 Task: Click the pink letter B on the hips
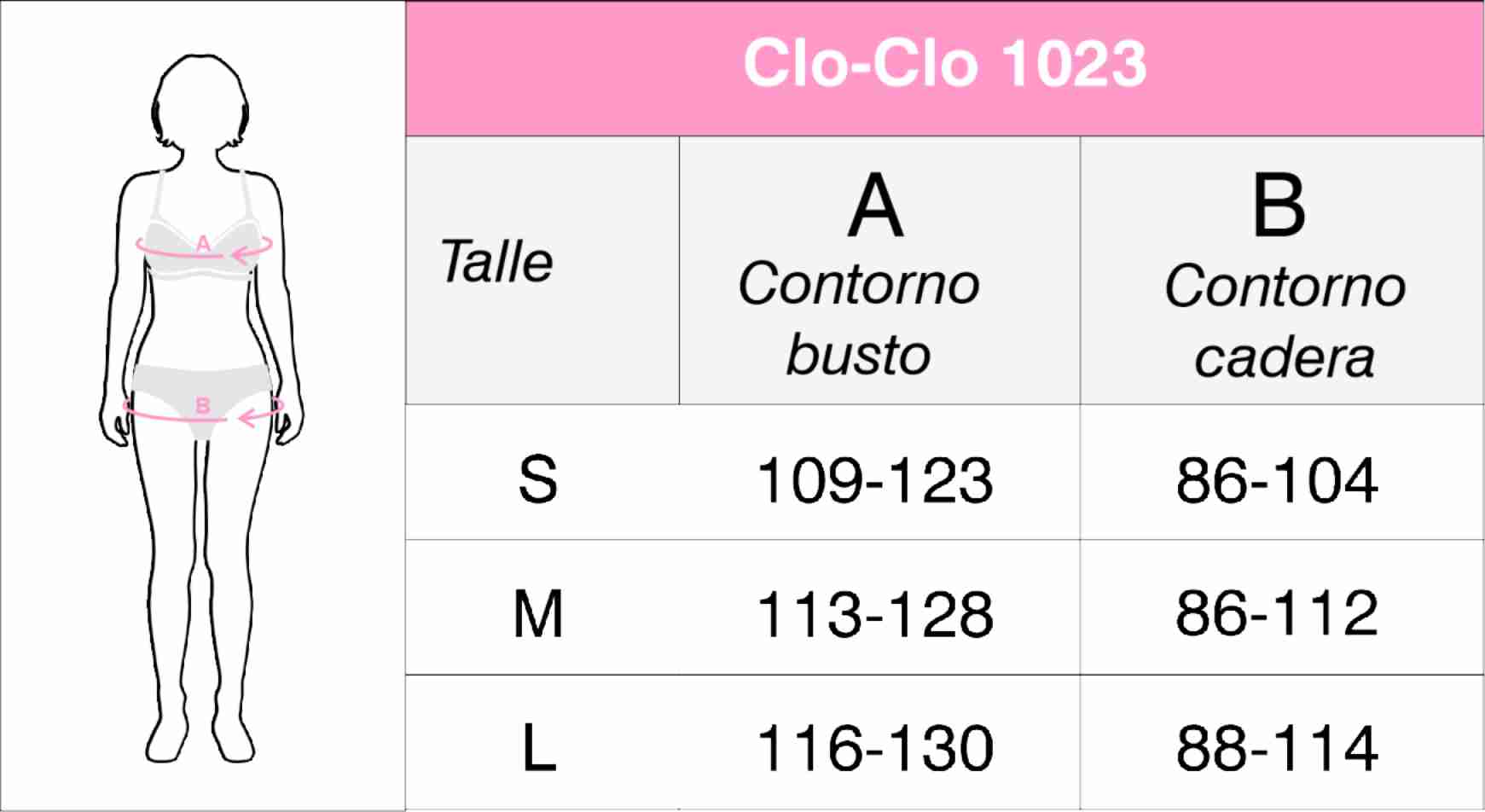(203, 406)
